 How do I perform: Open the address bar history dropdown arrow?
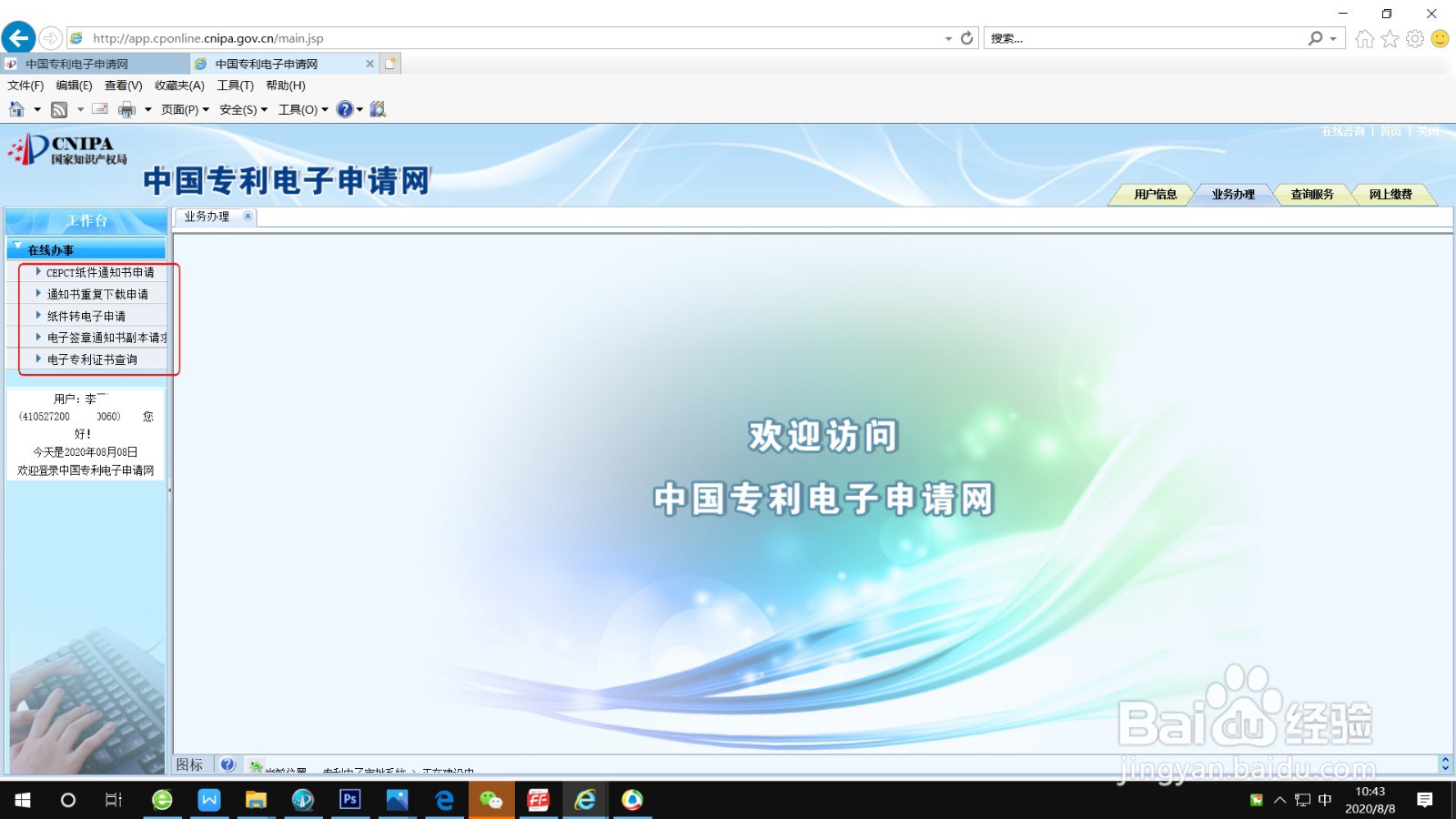pos(948,38)
